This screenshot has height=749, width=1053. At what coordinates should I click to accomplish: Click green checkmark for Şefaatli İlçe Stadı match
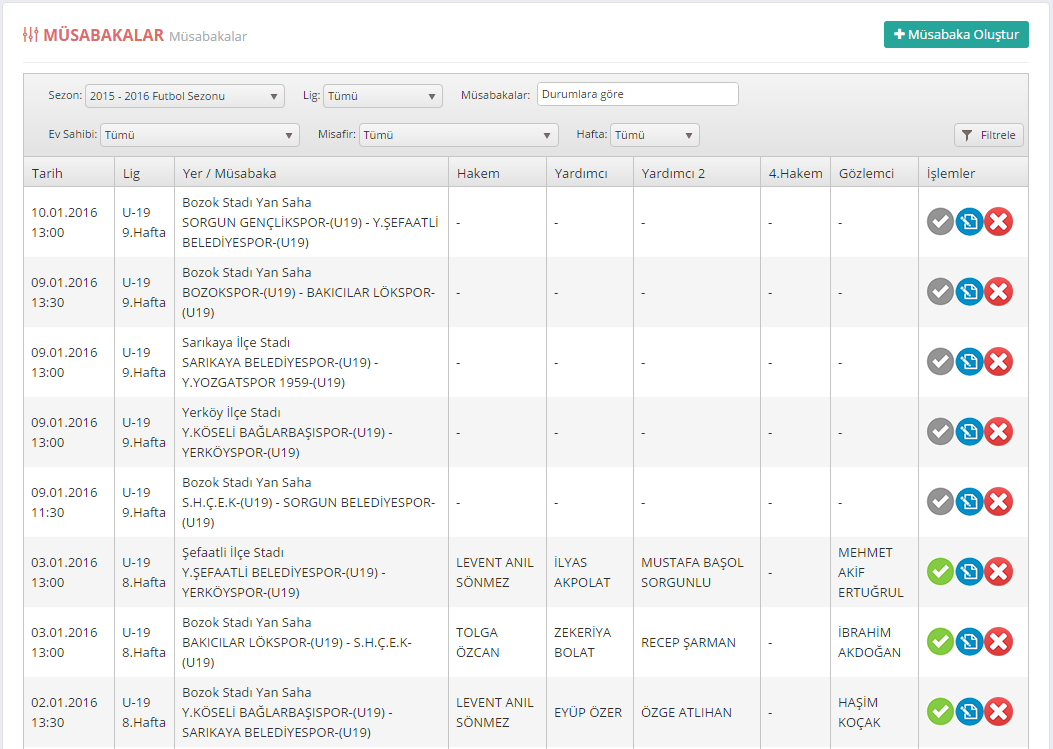940,572
